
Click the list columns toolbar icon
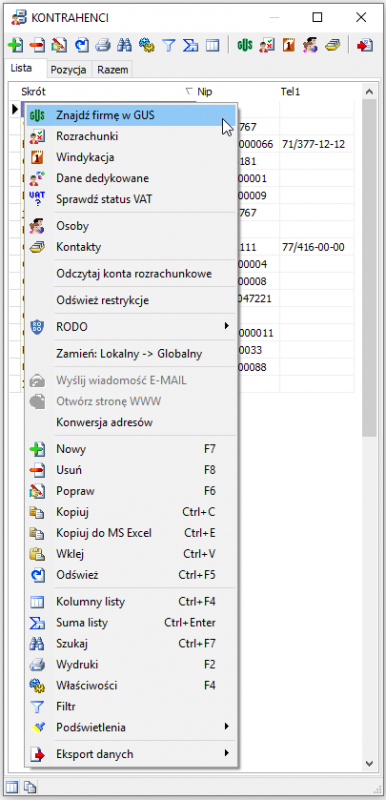213,45
